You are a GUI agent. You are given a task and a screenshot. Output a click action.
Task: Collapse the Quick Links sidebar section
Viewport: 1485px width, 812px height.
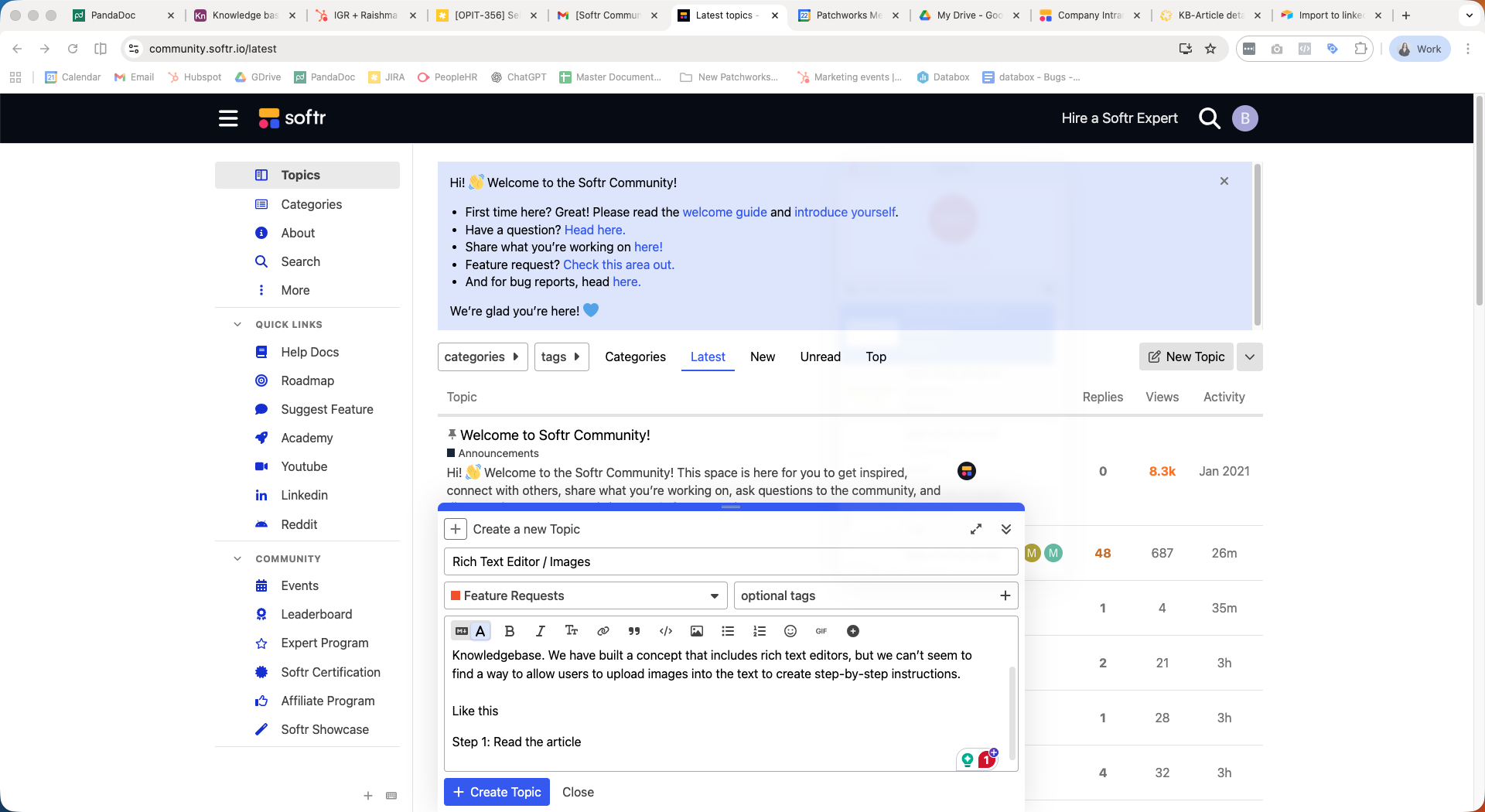pyautogui.click(x=237, y=324)
